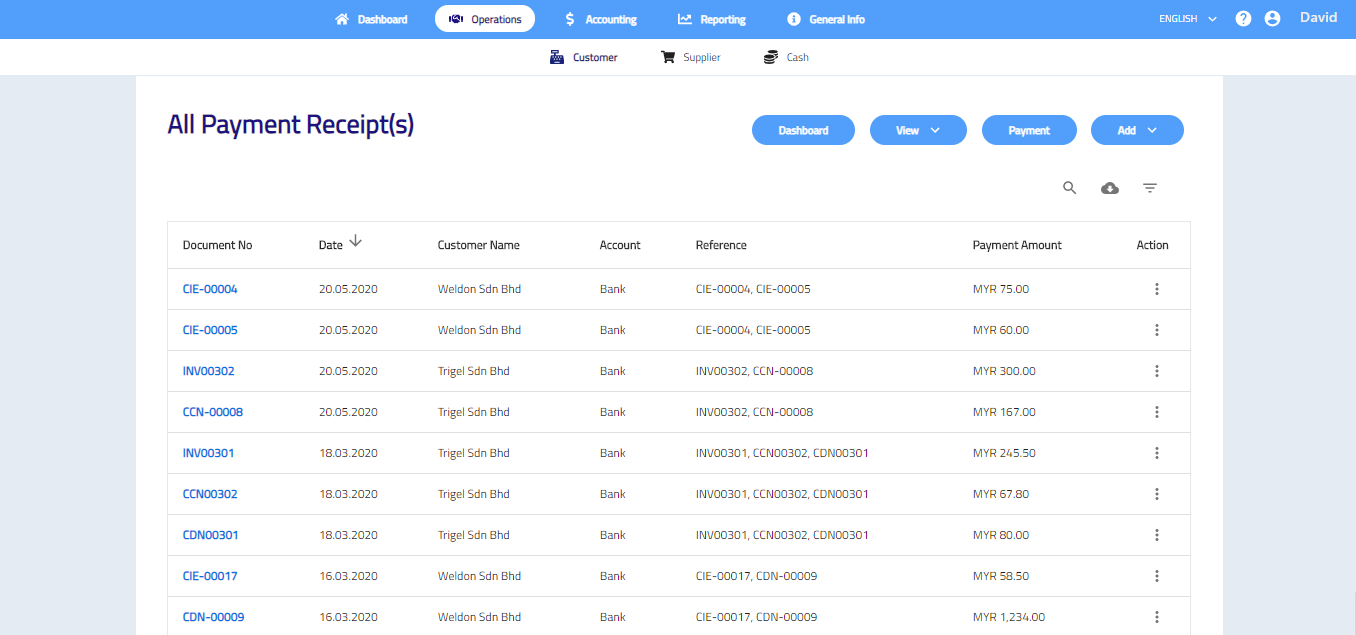Image resolution: width=1356 pixels, height=635 pixels.
Task: Open three-dot menu for CDN00301 row
Action: (x=1156, y=535)
